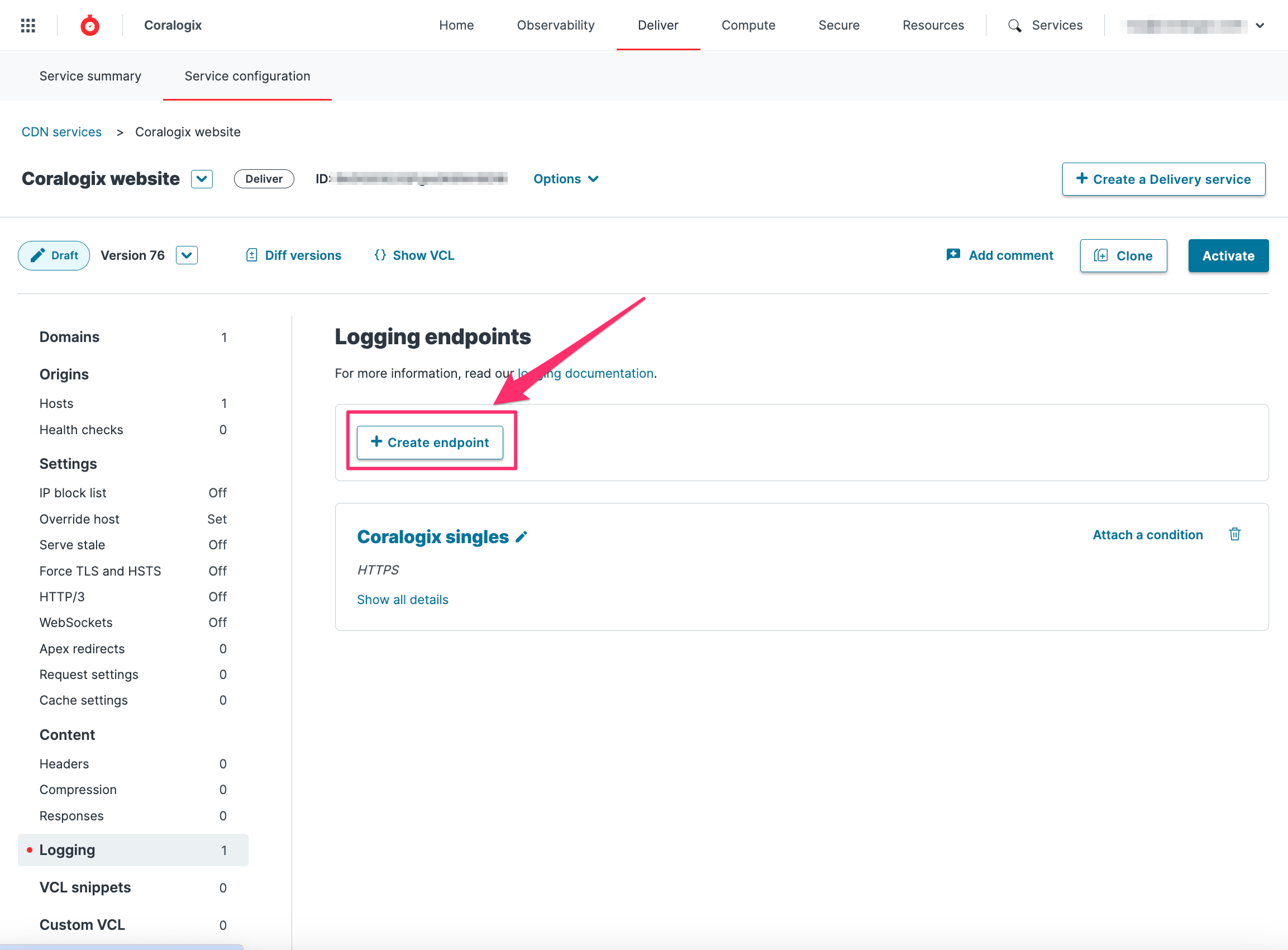Image resolution: width=1288 pixels, height=950 pixels.
Task: Click the Activate button
Action: pyautogui.click(x=1228, y=255)
